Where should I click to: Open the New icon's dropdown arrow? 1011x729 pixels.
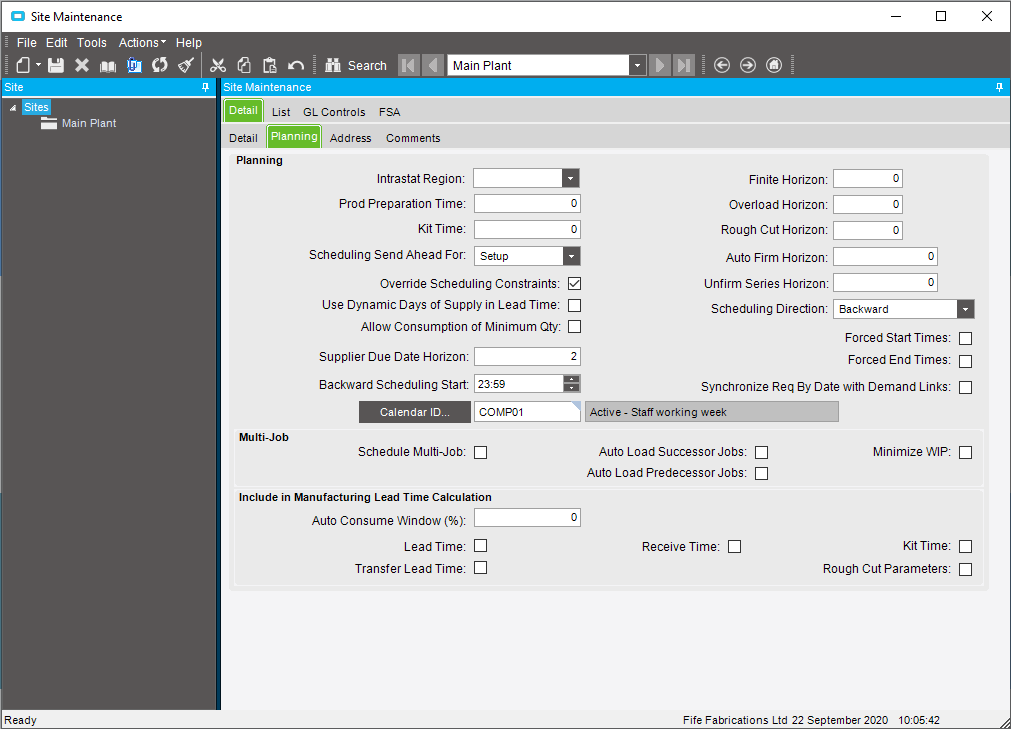[38, 65]
